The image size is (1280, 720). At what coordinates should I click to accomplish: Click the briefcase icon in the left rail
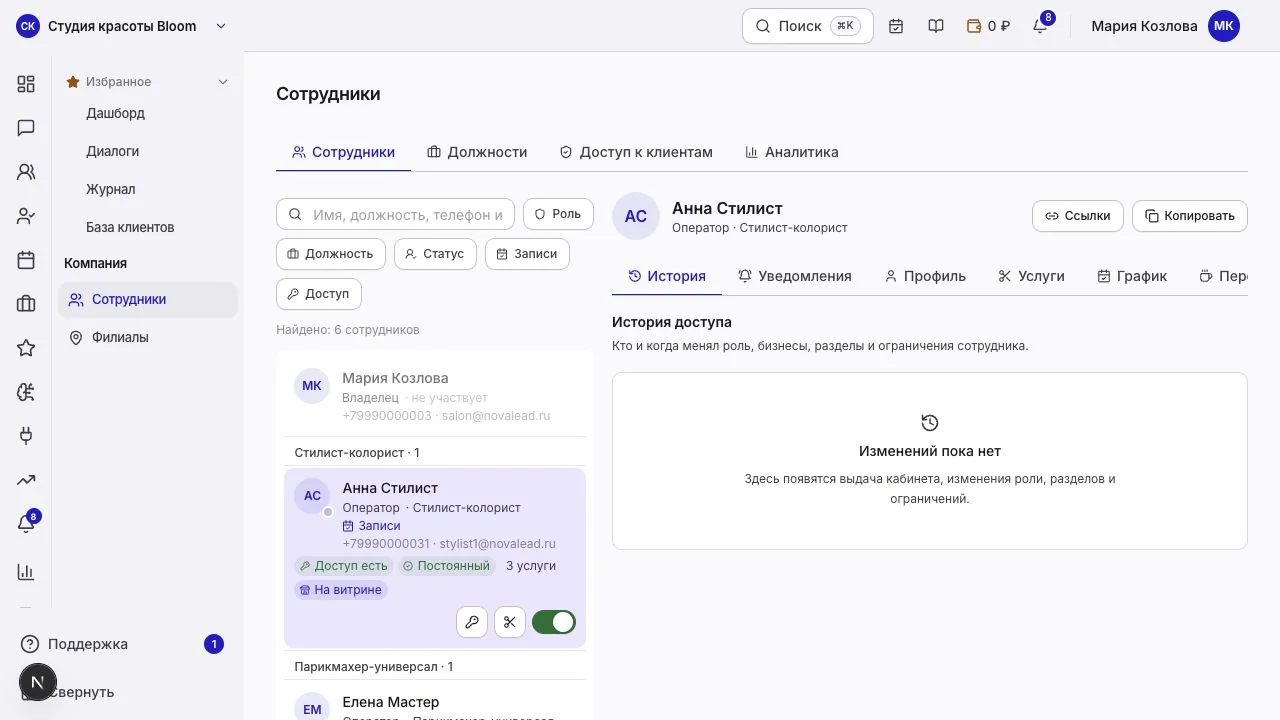pyautogui.click(x=26, y=304)
